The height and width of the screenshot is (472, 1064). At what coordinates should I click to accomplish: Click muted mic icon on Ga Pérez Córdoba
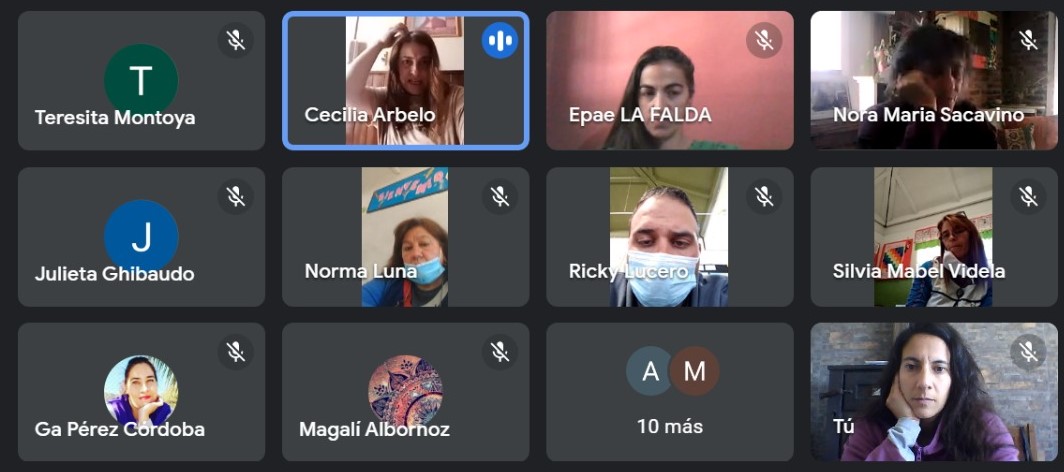tap(235, 351)
